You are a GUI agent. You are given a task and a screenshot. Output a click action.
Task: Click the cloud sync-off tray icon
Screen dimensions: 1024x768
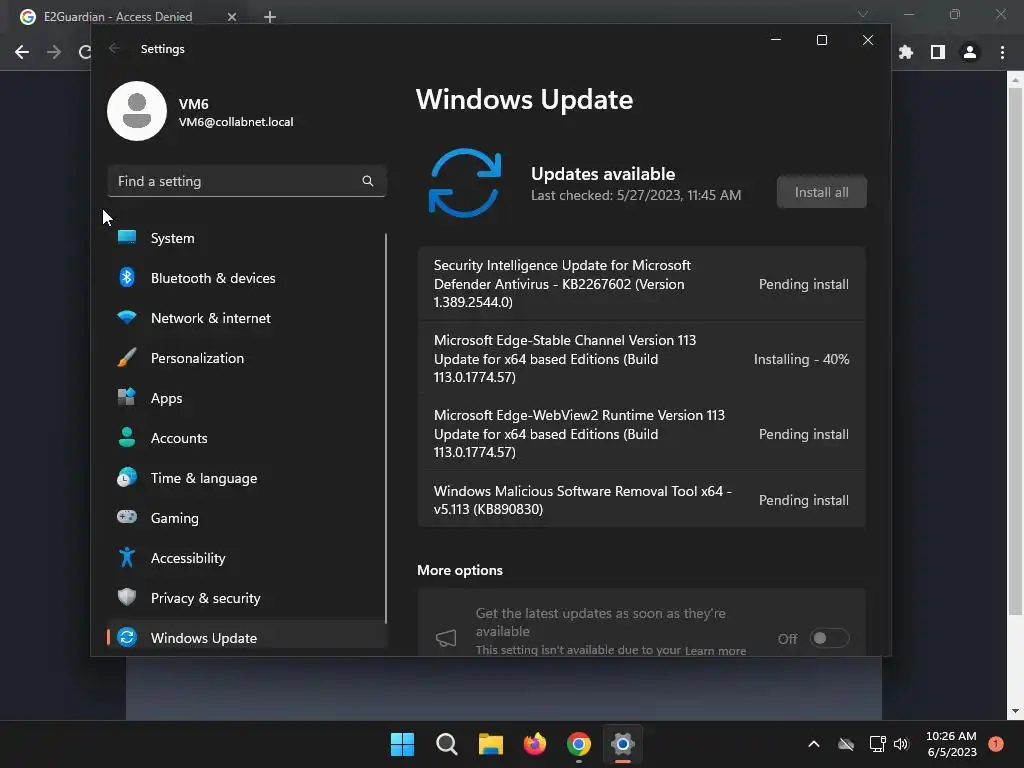[846, 744]
